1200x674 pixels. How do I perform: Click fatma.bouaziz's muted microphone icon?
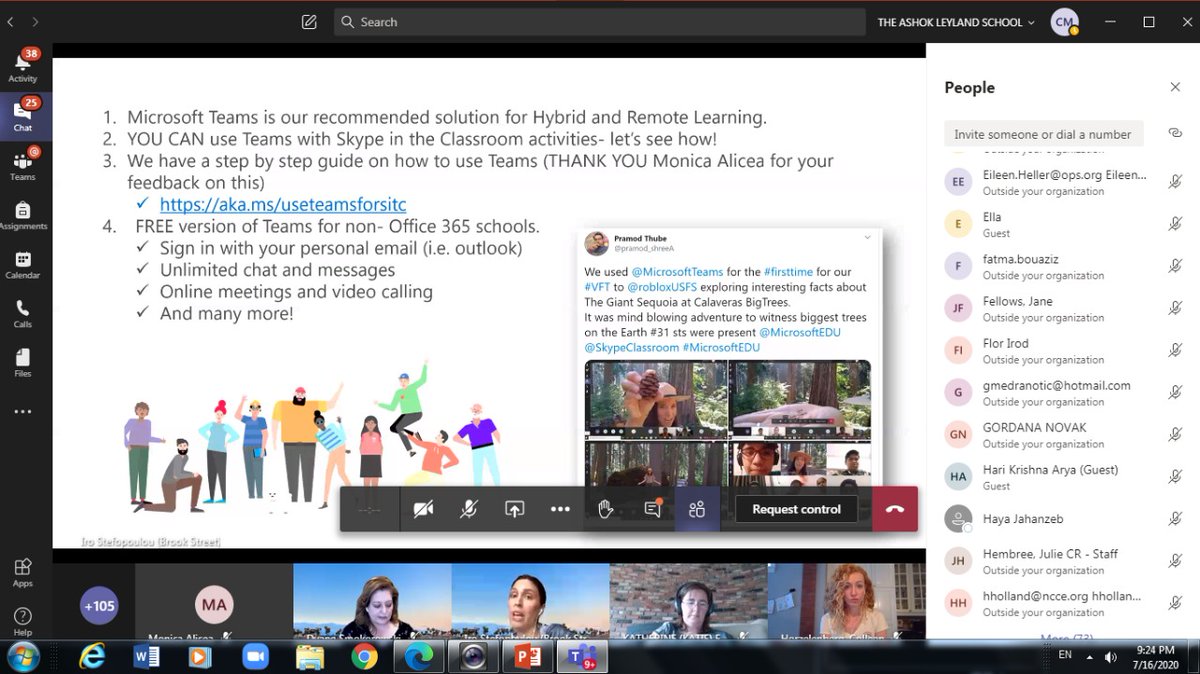1175,266
